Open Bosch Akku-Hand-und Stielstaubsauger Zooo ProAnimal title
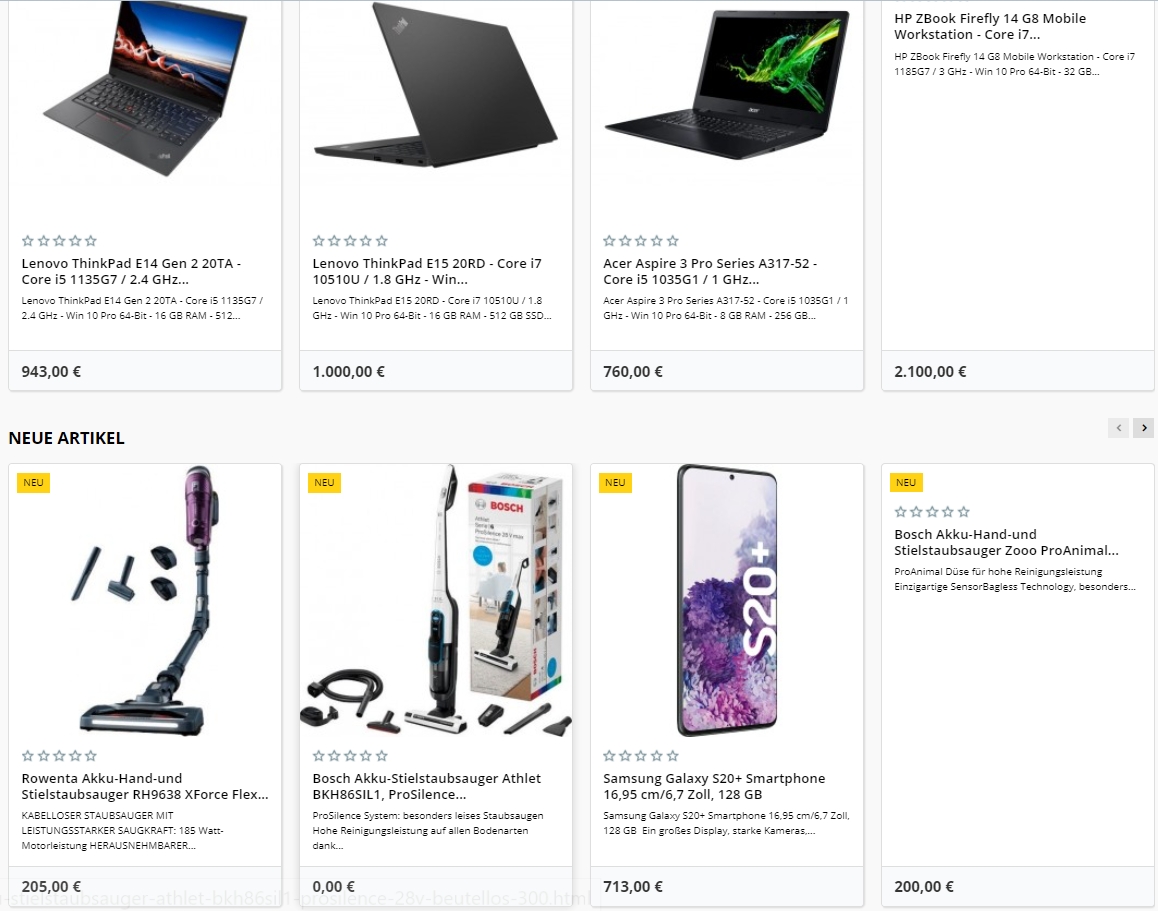Viewport: 1158px width, 911px height. pos(1006,542)
